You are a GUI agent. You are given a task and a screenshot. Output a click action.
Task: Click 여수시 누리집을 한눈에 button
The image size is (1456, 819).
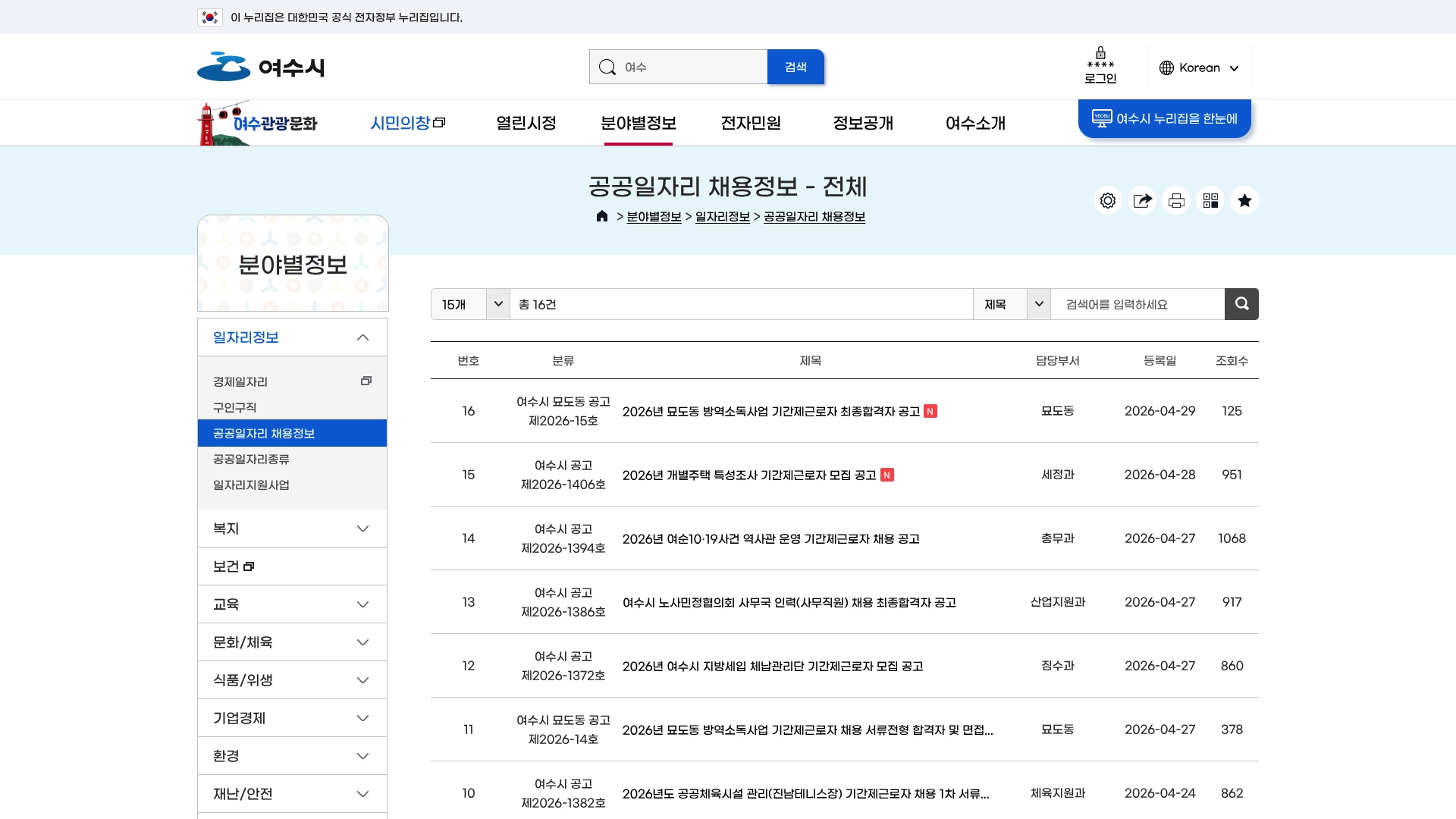point(1165,118)
